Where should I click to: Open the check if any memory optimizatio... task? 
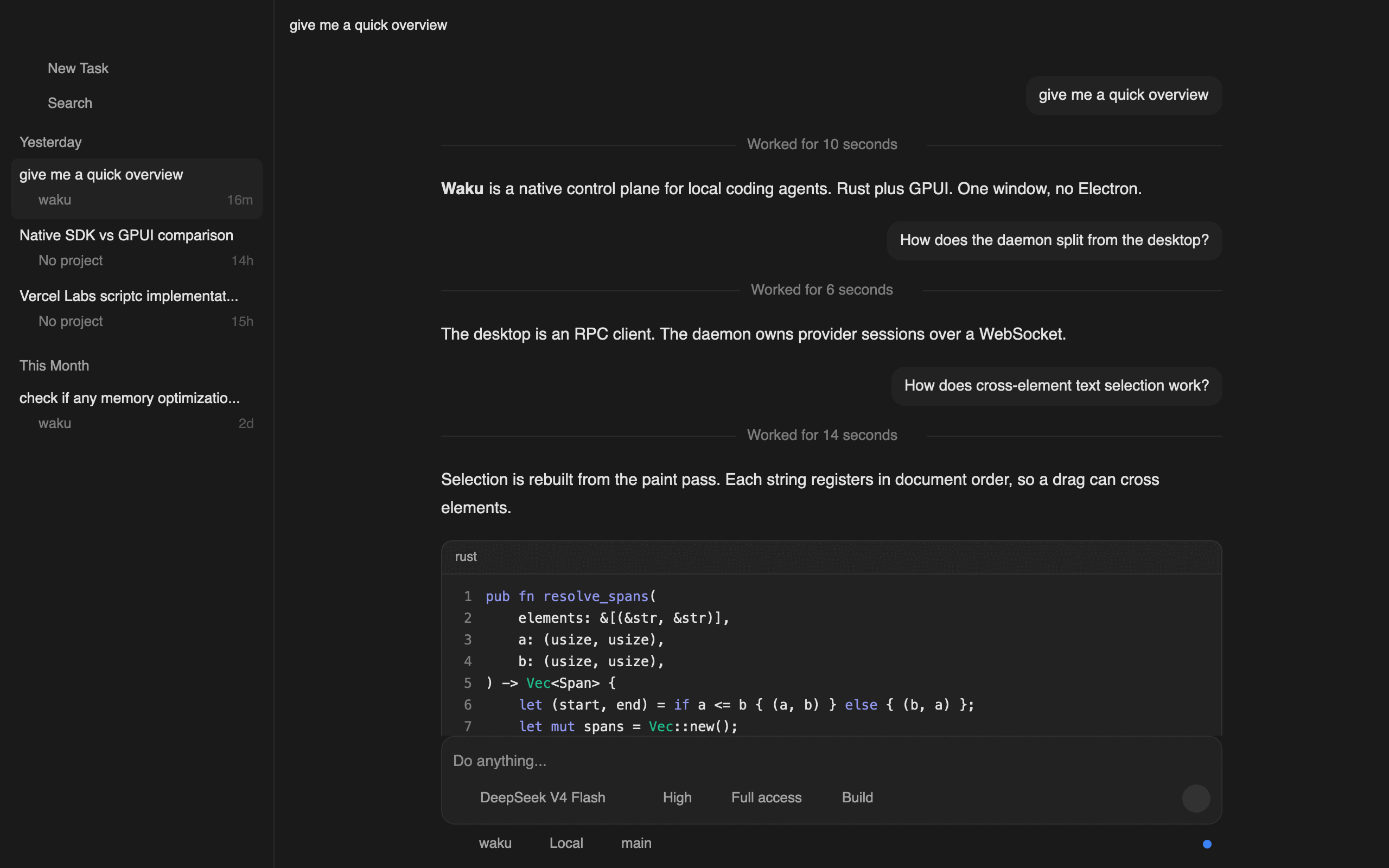tap(137, 411)
